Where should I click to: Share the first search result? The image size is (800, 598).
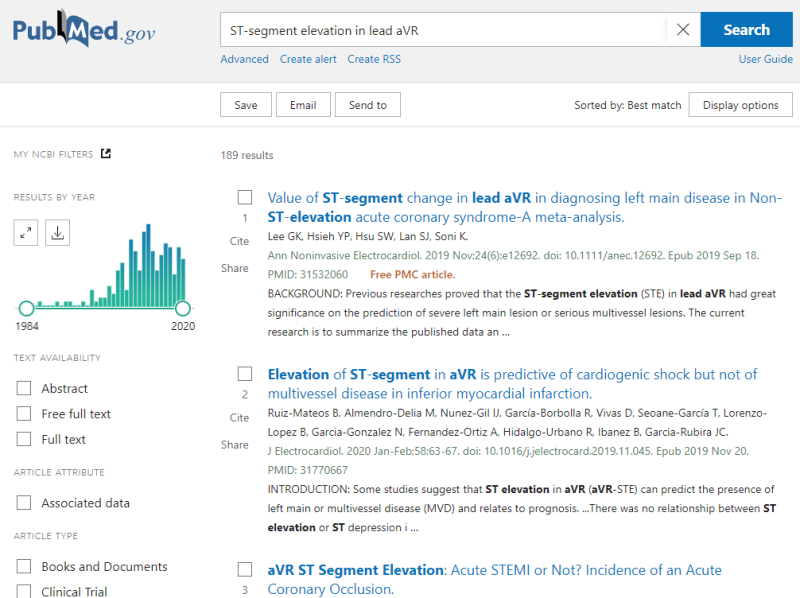[x=235, y=268]
